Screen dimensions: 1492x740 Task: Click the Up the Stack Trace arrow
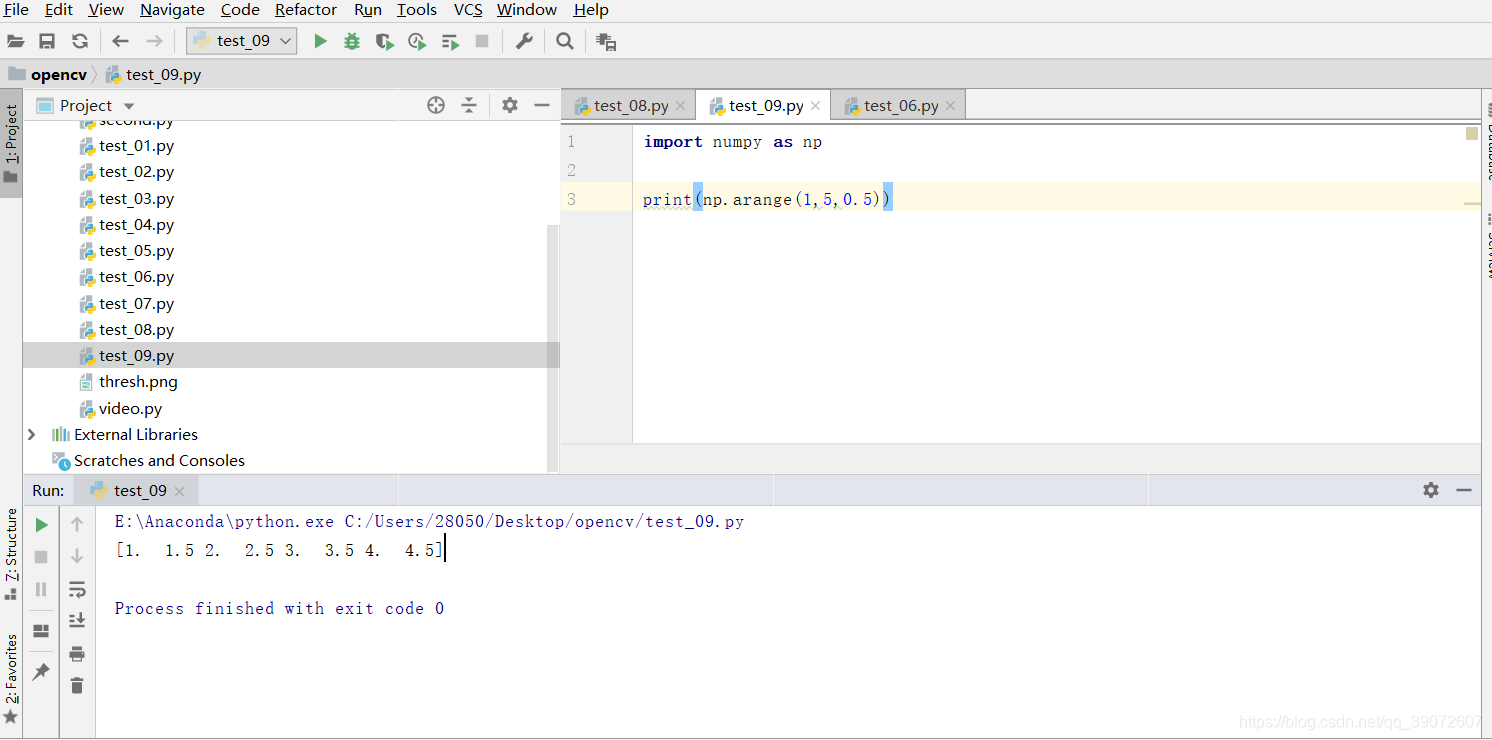pos(77,524)
